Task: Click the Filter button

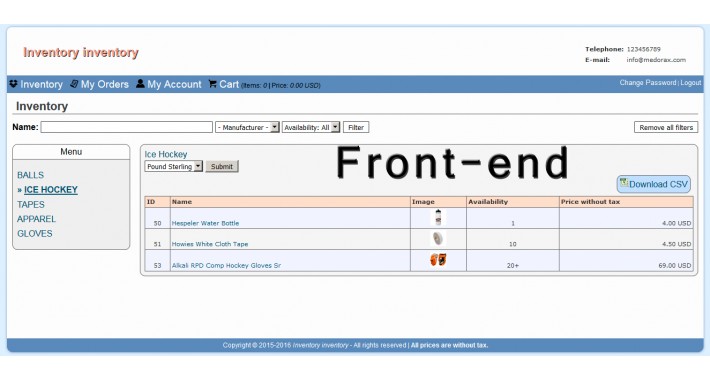Action: [356, 127]
